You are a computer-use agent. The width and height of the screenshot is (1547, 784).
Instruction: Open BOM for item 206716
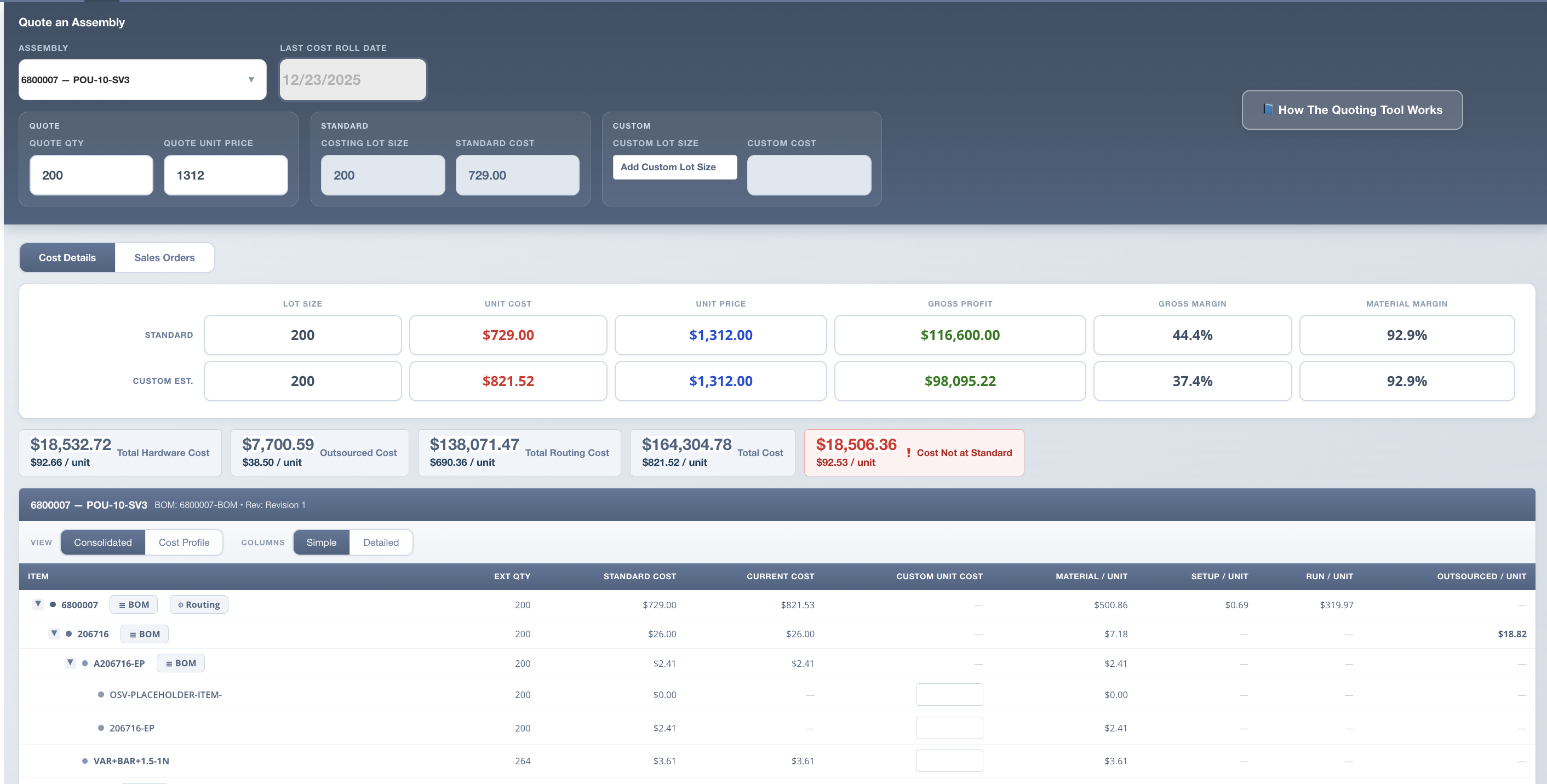click(x=144, y=634)
